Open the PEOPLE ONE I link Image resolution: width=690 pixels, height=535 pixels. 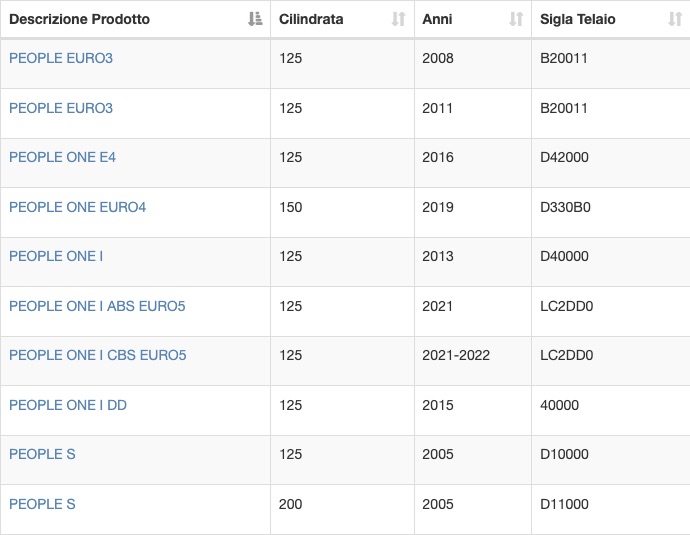point(56,256)
